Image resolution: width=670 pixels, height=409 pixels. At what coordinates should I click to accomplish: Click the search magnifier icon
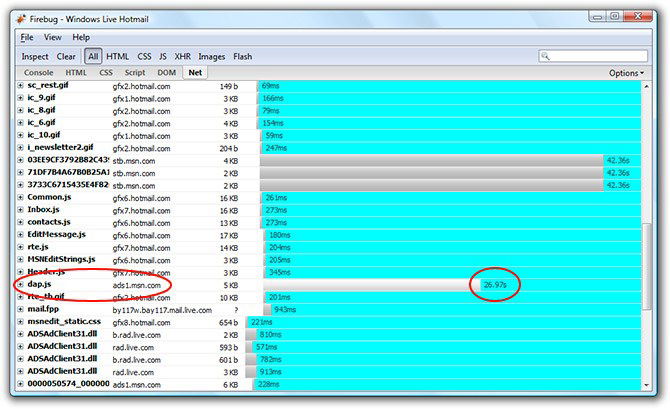[545, 56]
